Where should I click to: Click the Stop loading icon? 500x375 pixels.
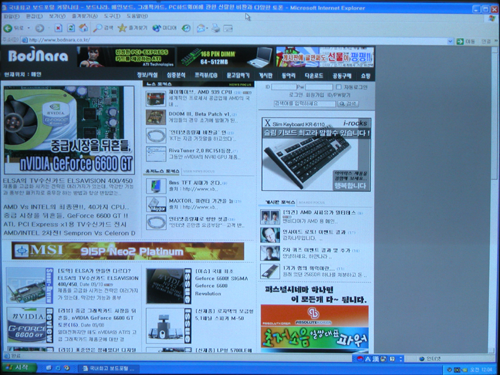coord(58,28)
